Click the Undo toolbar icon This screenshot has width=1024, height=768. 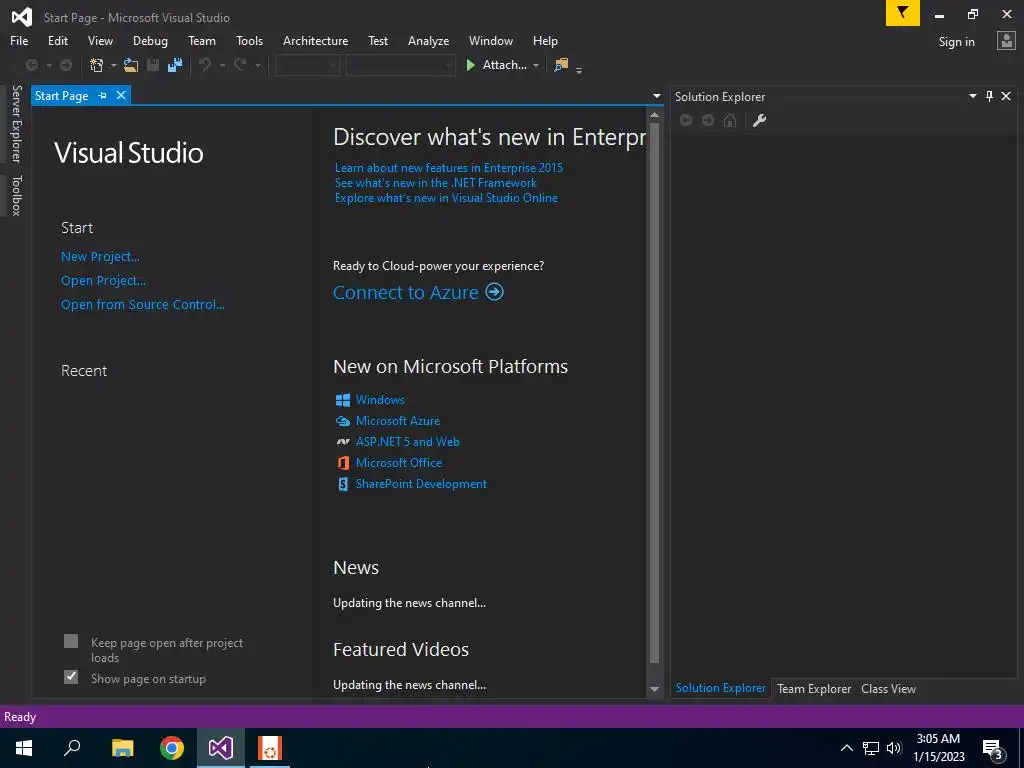(x=205, y=65)
